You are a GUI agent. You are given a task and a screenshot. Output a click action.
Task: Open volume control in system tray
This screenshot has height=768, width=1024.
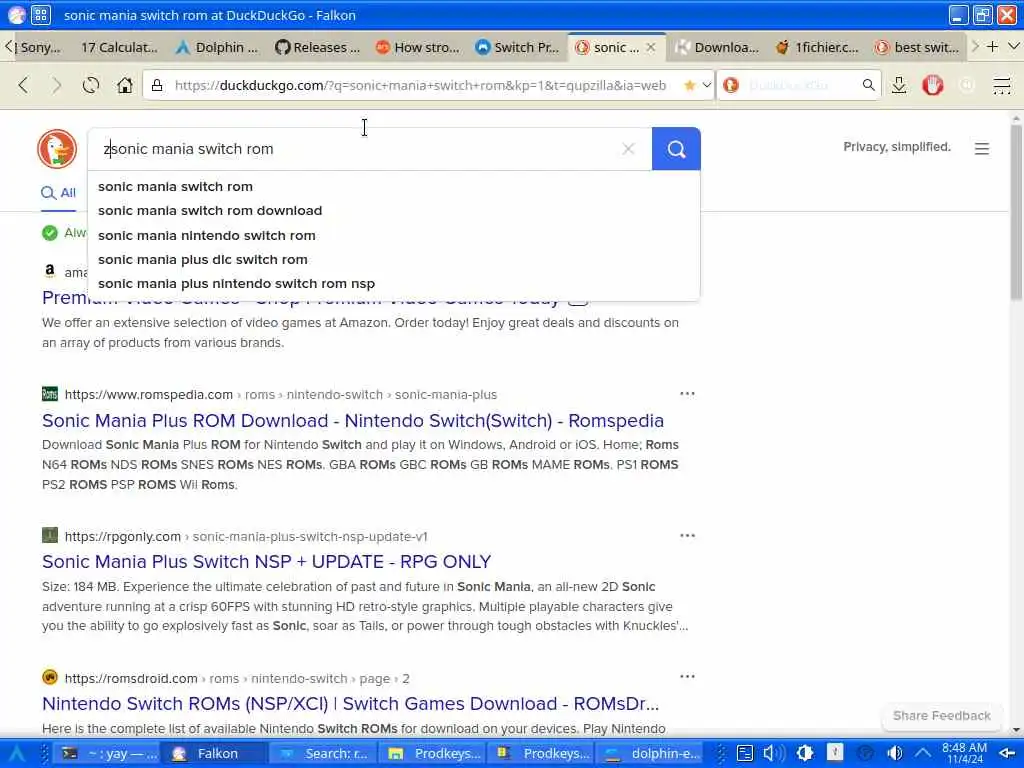[773, 753]
